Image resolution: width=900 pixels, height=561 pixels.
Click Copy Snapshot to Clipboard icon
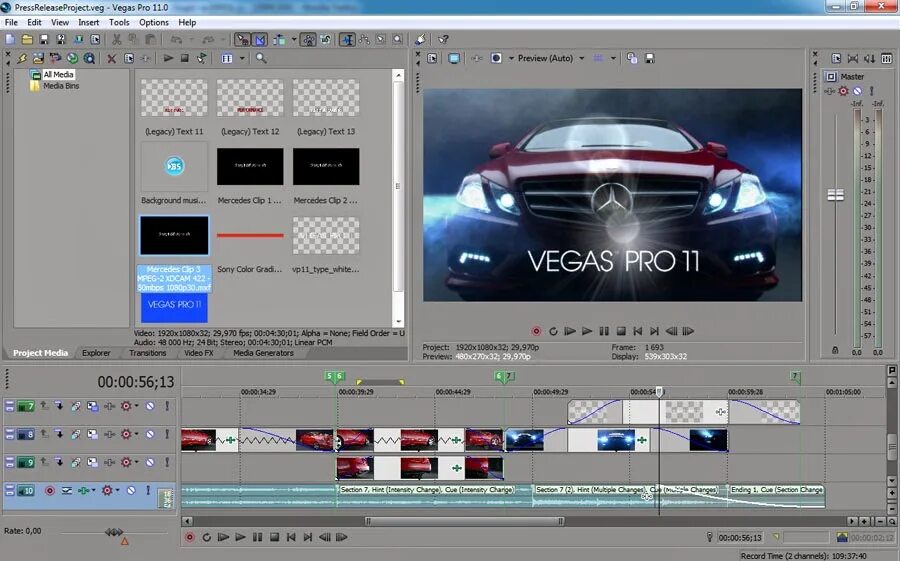[x=632, y=59]
